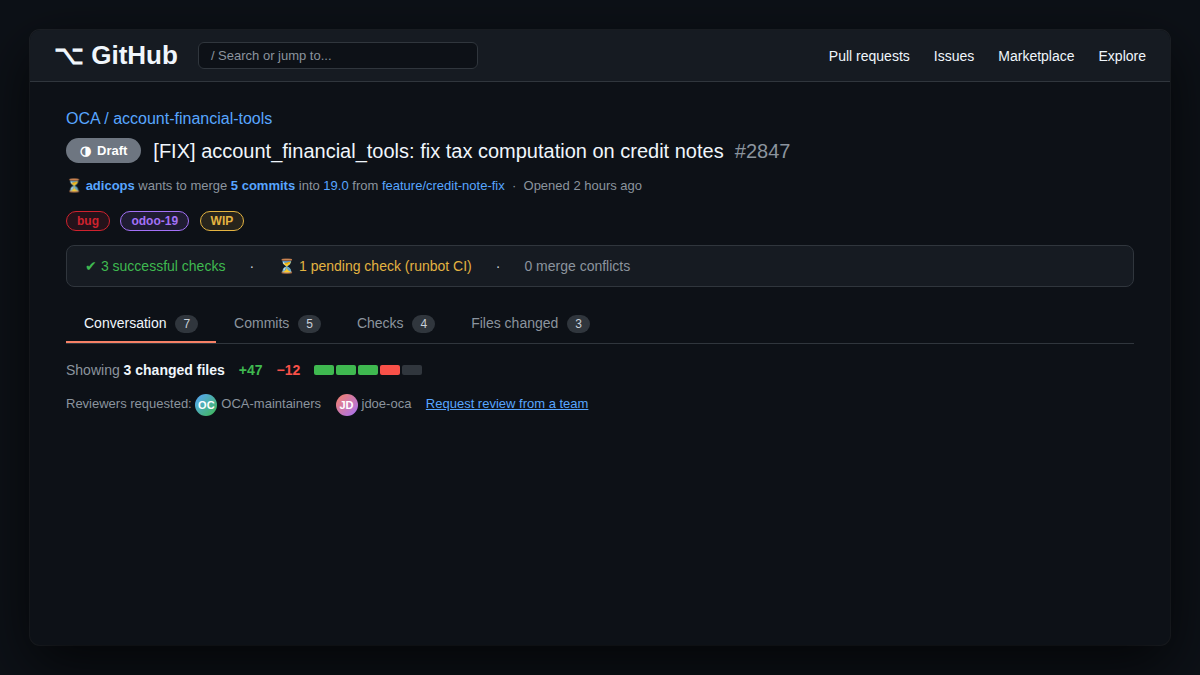1200x675 pixels.
Task: Open adicops user profile link
Action: (110, 186)
